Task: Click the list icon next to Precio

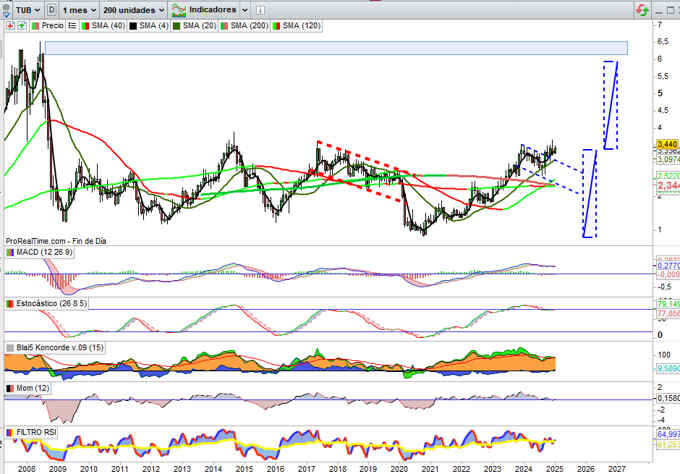Action: [72, 26]
